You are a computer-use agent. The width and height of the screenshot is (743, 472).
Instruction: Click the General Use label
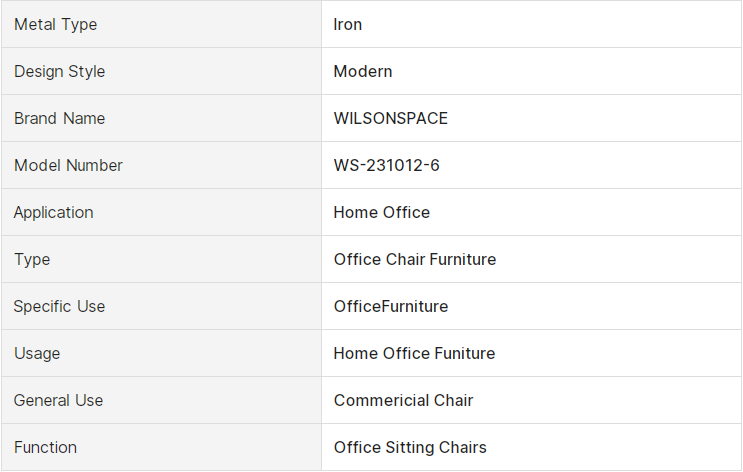(x=58, y=400)
